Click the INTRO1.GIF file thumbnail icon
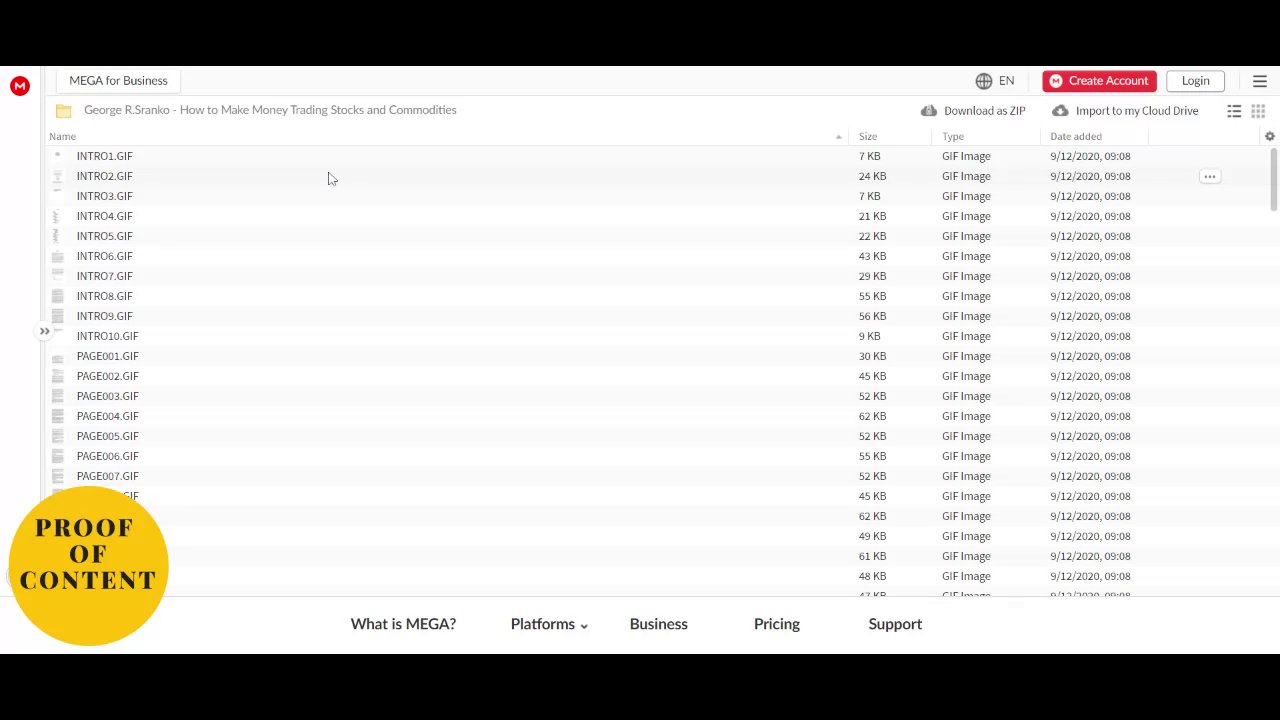This screenshot has width=1280, height=720. (x=57, y=156)
